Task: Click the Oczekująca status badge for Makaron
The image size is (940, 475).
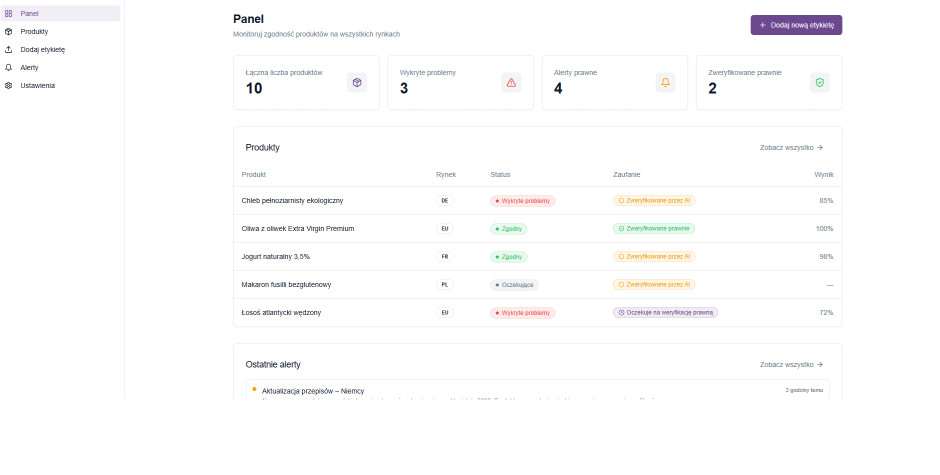Action: (x=514, y=285)
